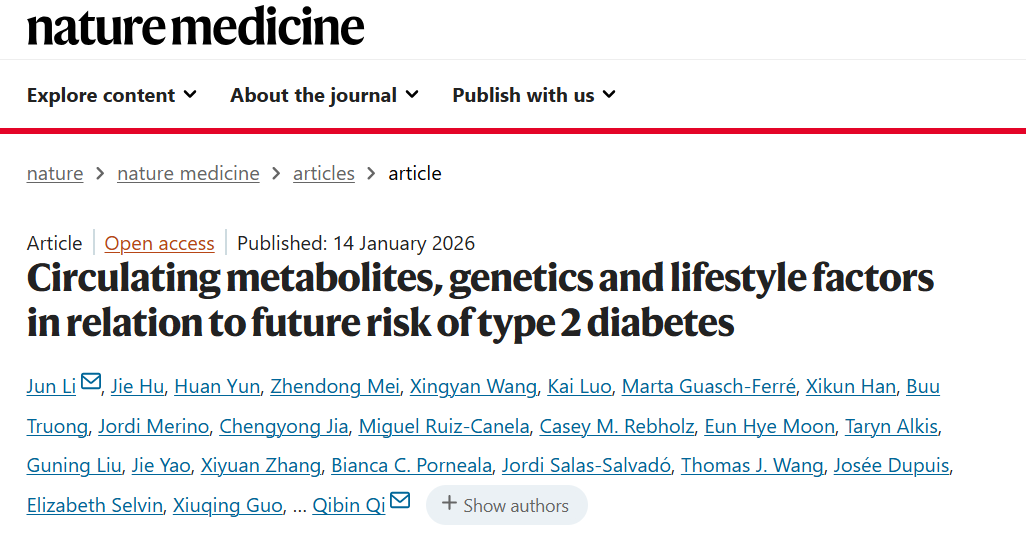Go to nature breadcrumb link
This screenshot has height=541, width=1026.
click(55, 173)
